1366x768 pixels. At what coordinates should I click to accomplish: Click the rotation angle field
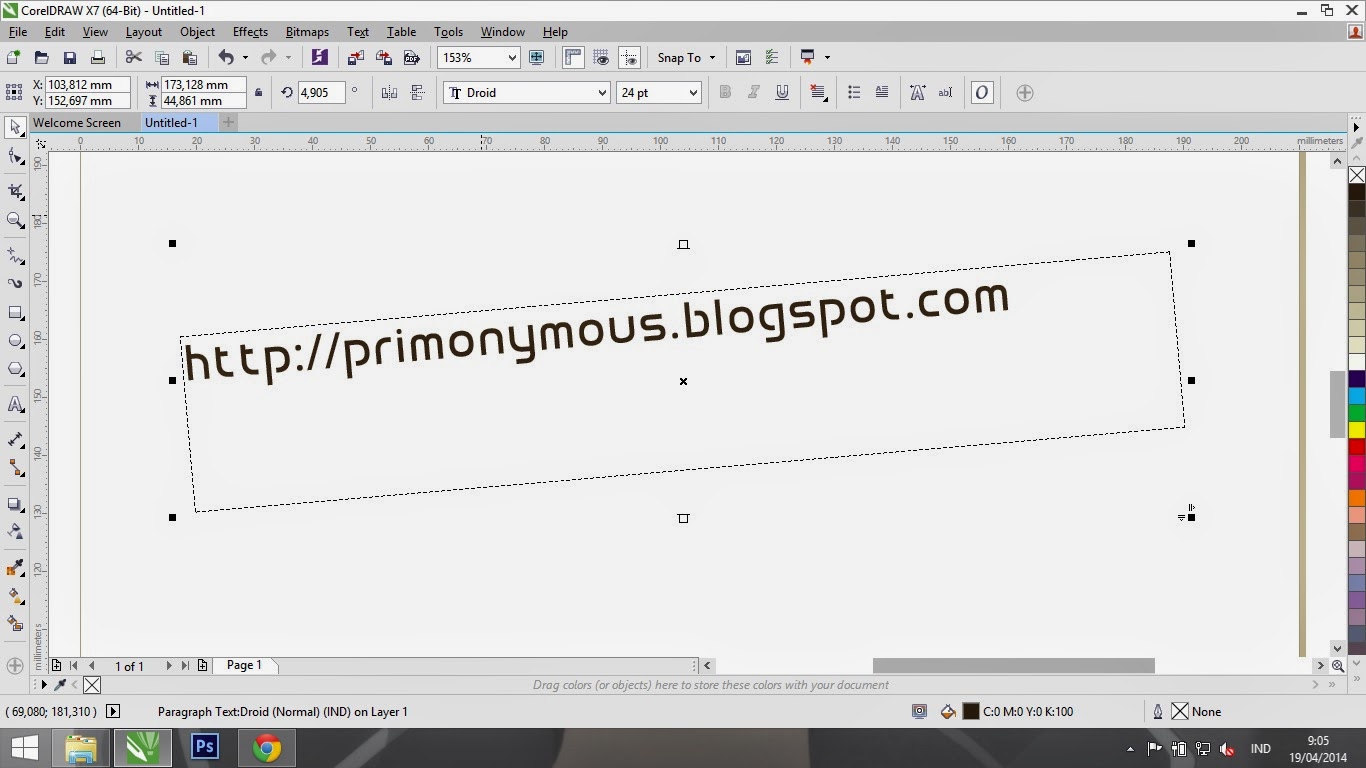coord(320,93)
